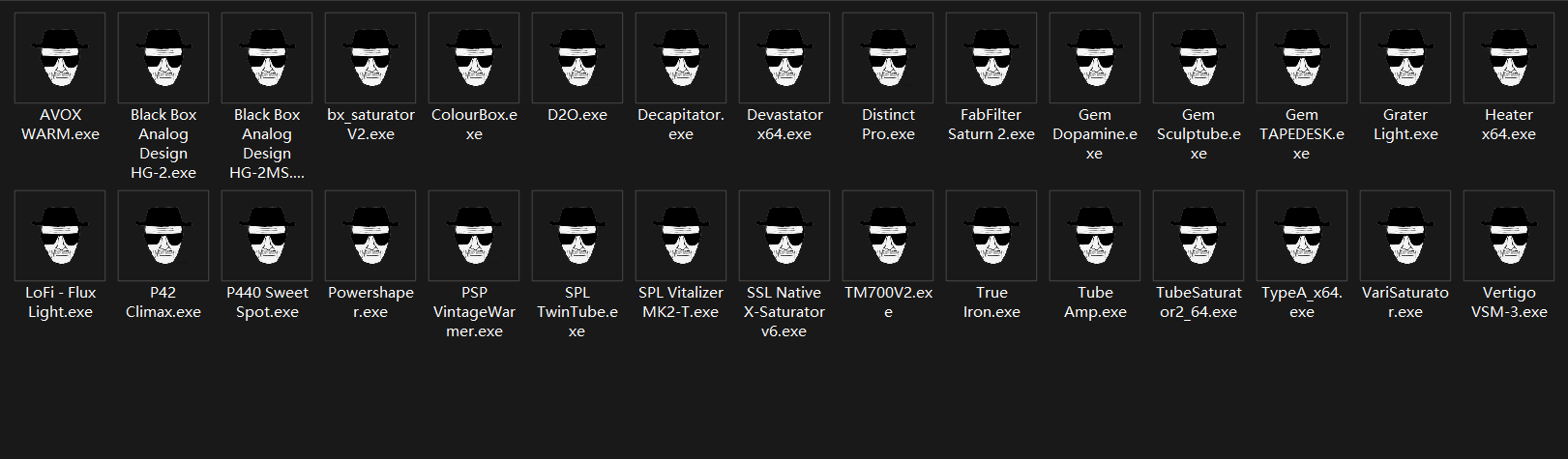Click the LoFi - Flux Light.exe icon

pyautogui.click(x=60, y=236)
